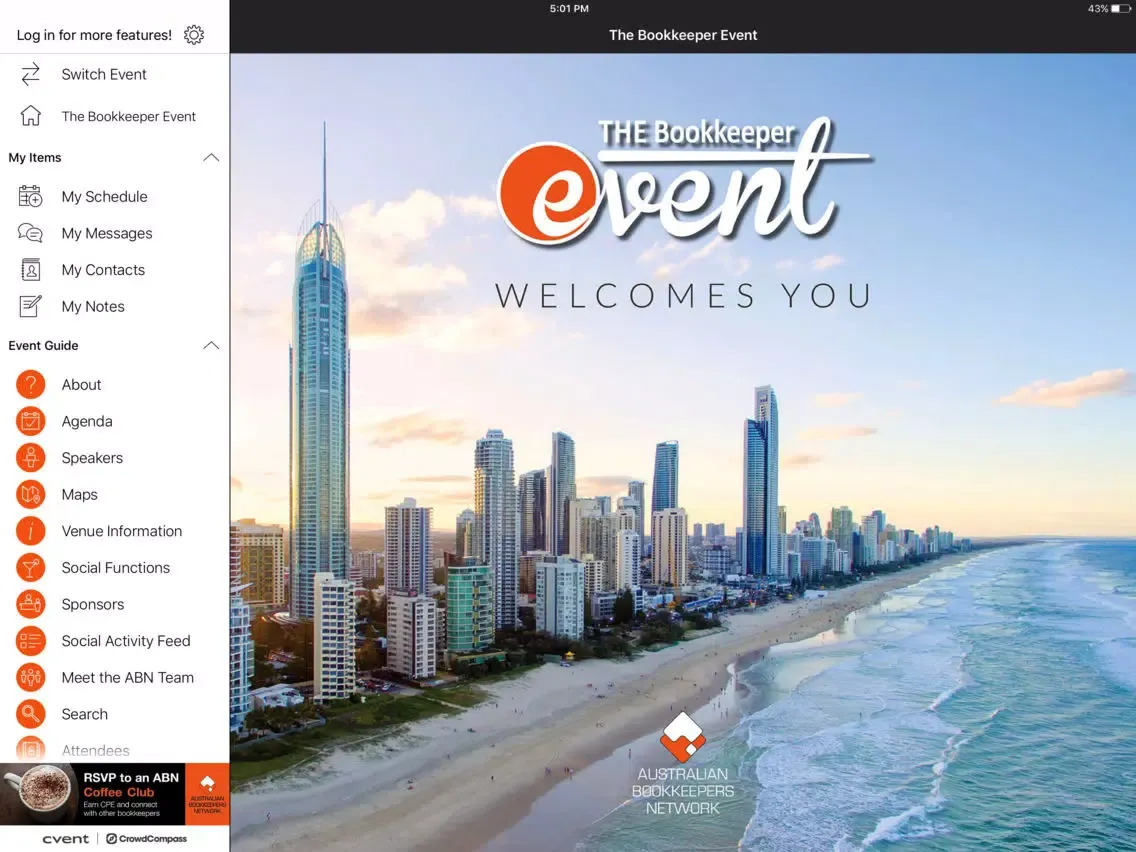The image size is (1136, 852).
Task: Click the My Items section header
Action: [114, 157]
